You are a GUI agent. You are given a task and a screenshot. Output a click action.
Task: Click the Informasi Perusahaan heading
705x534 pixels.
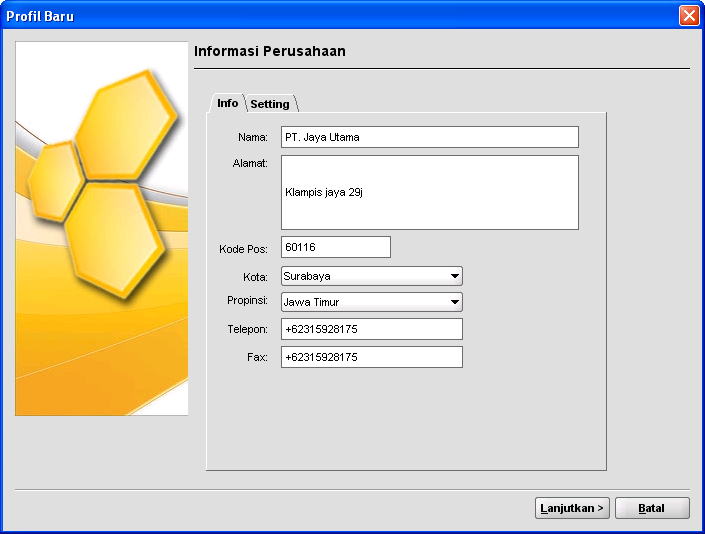coord(270,51)
